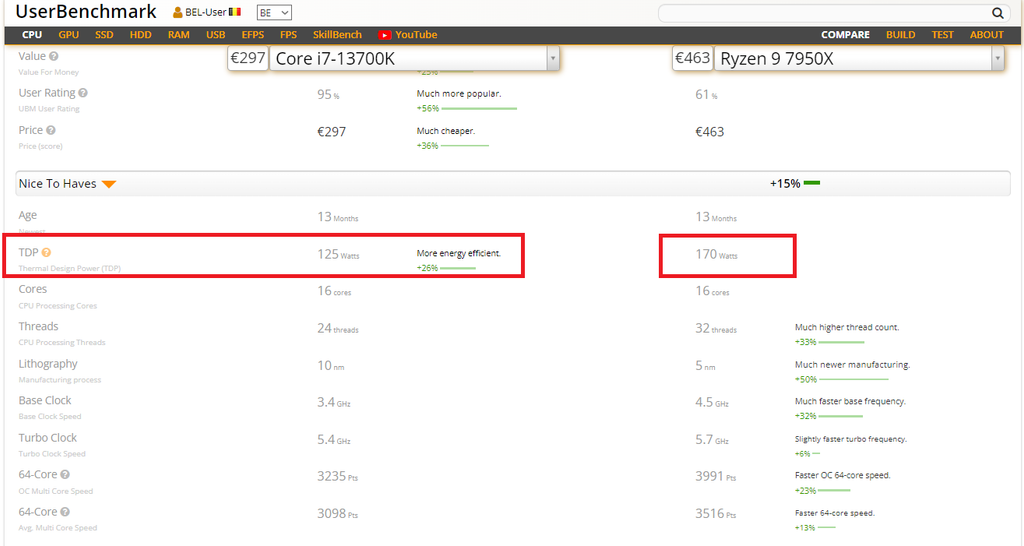The image size is (1024, 546).
Task: Open the SSD tab
Action: (x=104, y=35)
